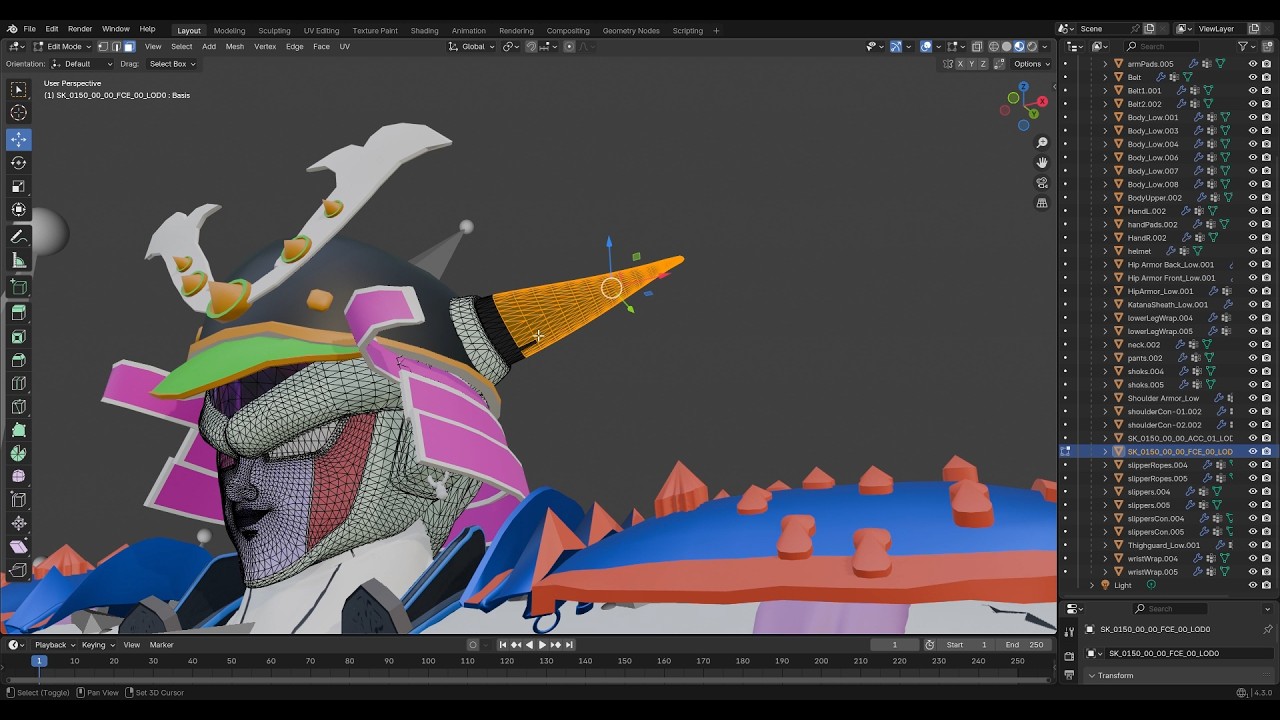This screenshot has height=720, width=1280.
Task: Toggle proportional editing
Action: coord(569,46)
